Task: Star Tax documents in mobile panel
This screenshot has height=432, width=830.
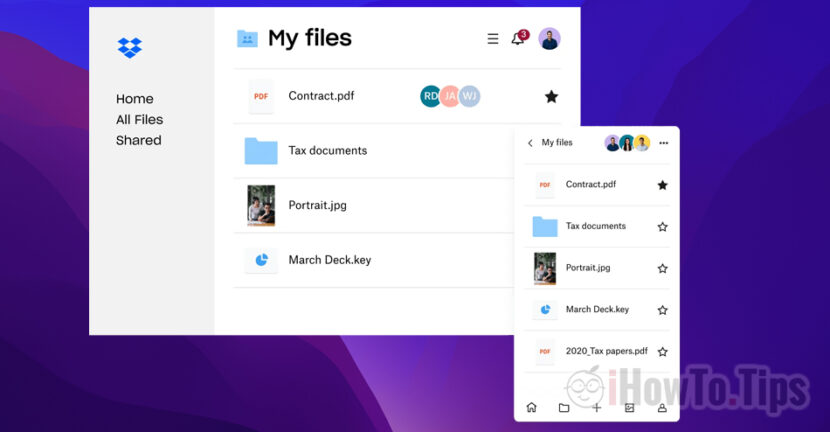Action: click(x=662, y=227)
